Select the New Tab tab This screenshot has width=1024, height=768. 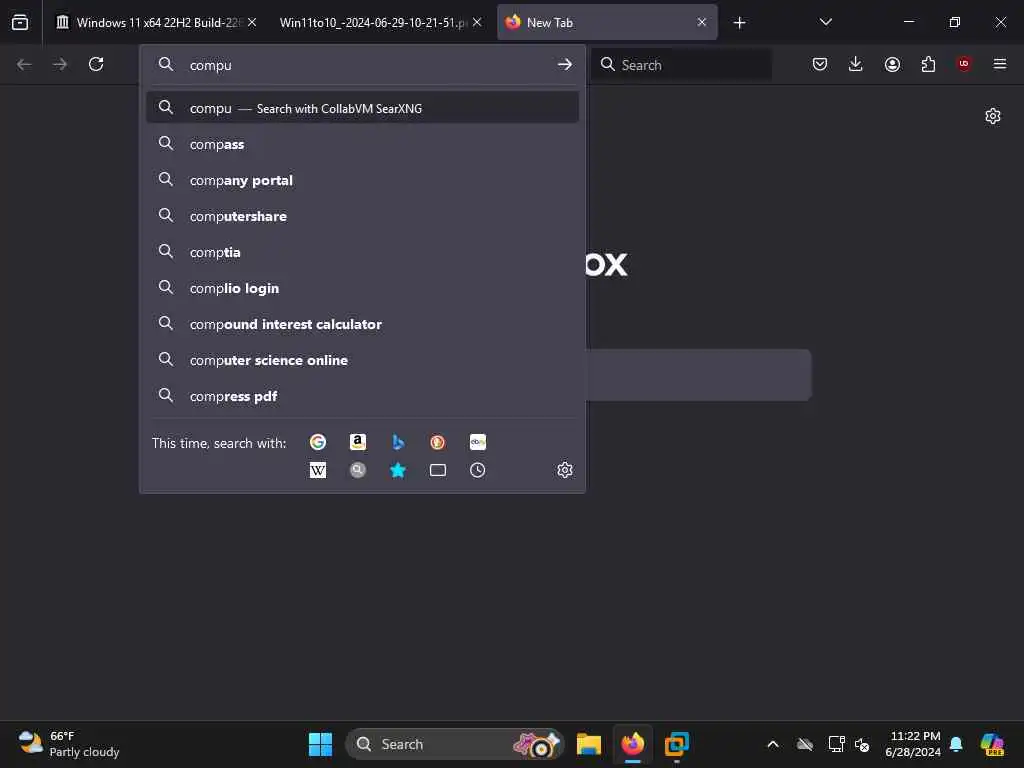[607, 22]
